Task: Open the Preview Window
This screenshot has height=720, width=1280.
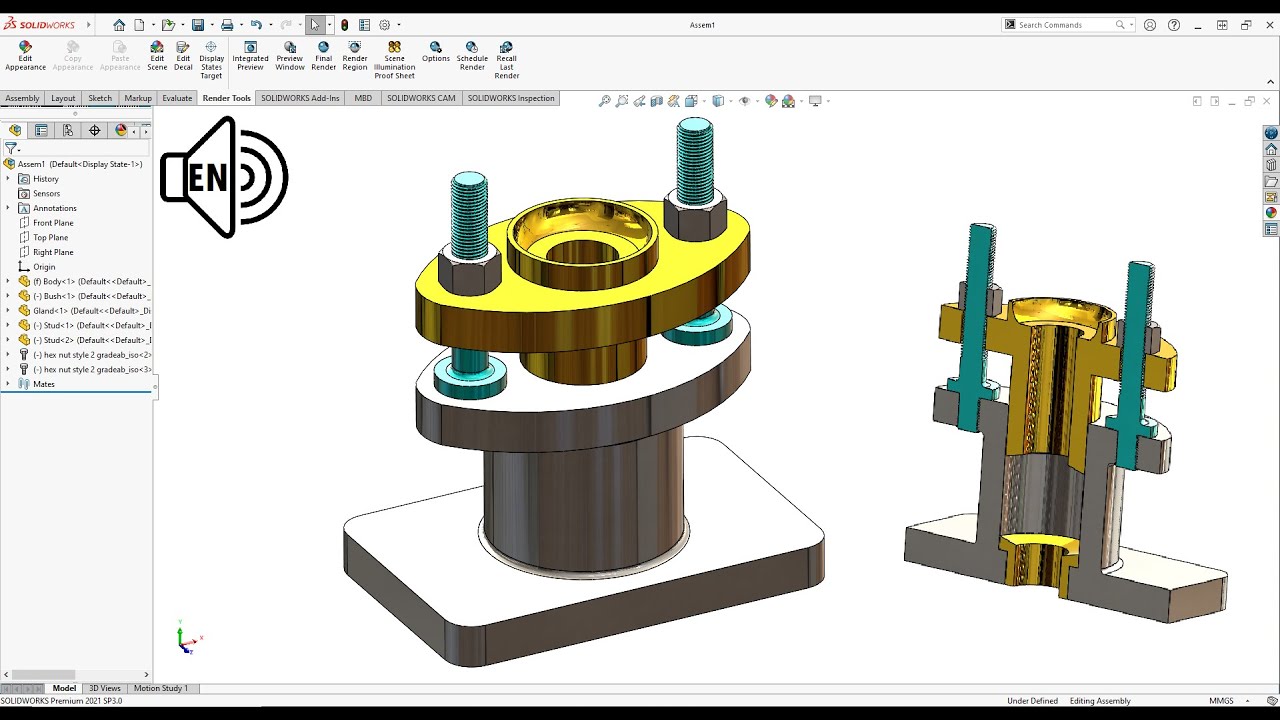Action: [x=290, y=57]
